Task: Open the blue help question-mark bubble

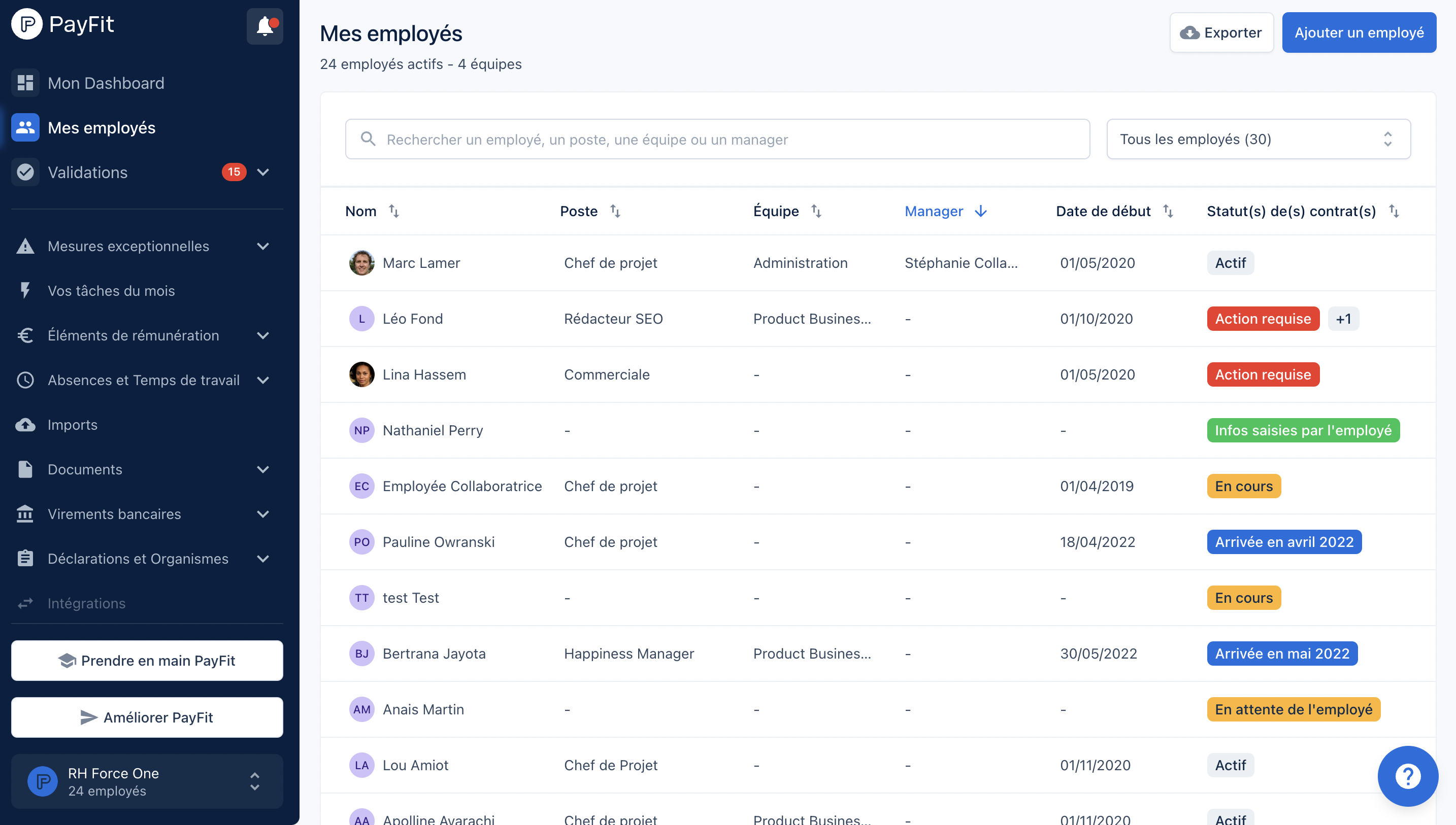Action: click(1407, 776)
